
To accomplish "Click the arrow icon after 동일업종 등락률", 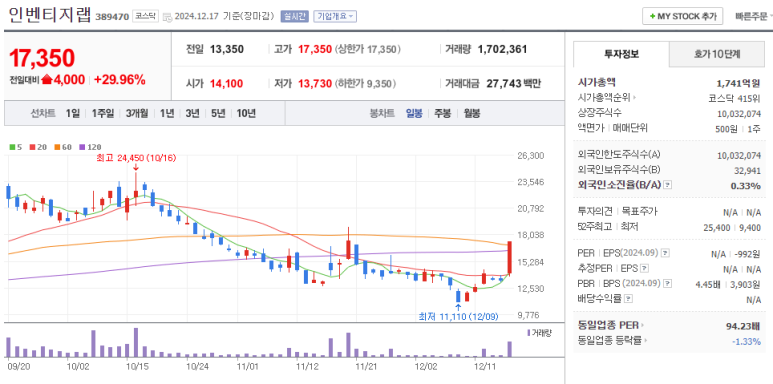I will tap(646, 341).
